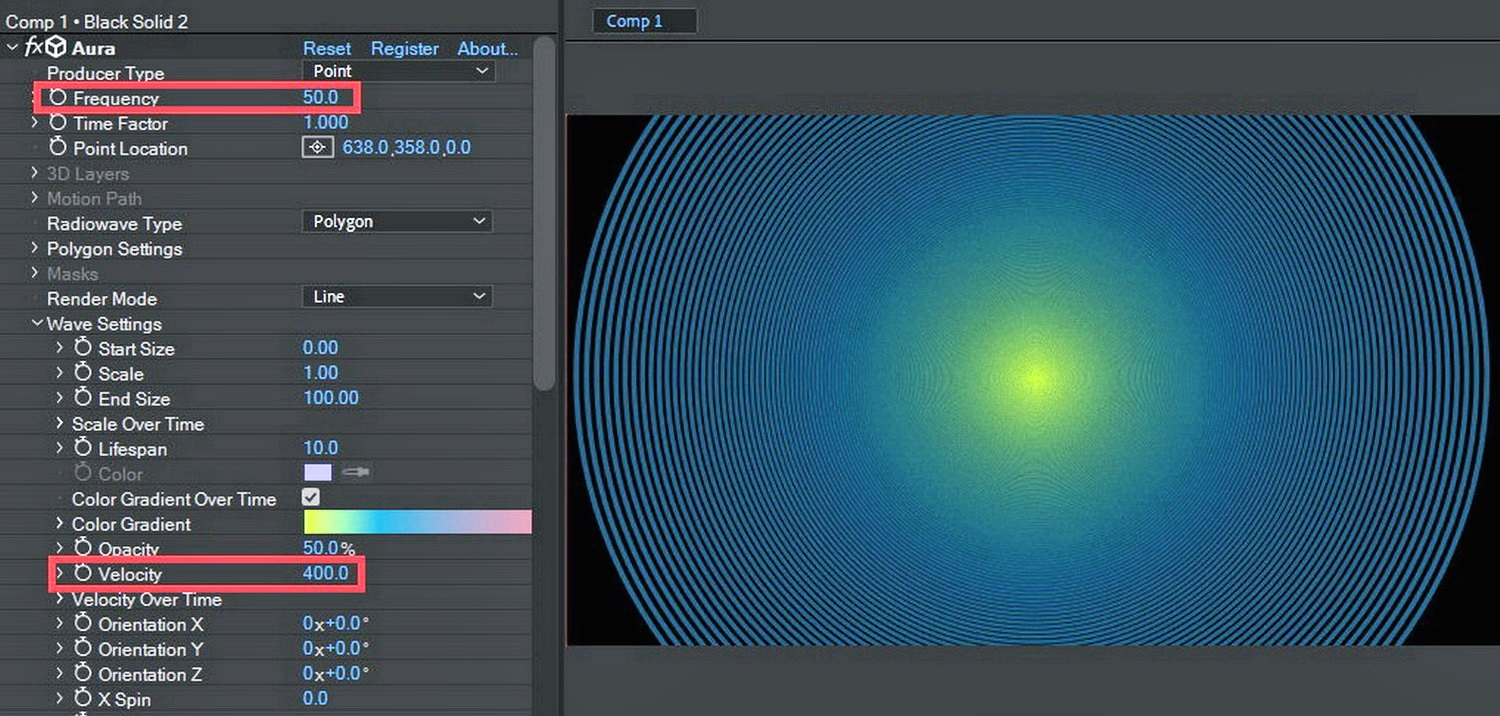Viewport: 1500px width, 716px height.
Task: Select the Aura effect name
Action: click(x=93, y=48)
